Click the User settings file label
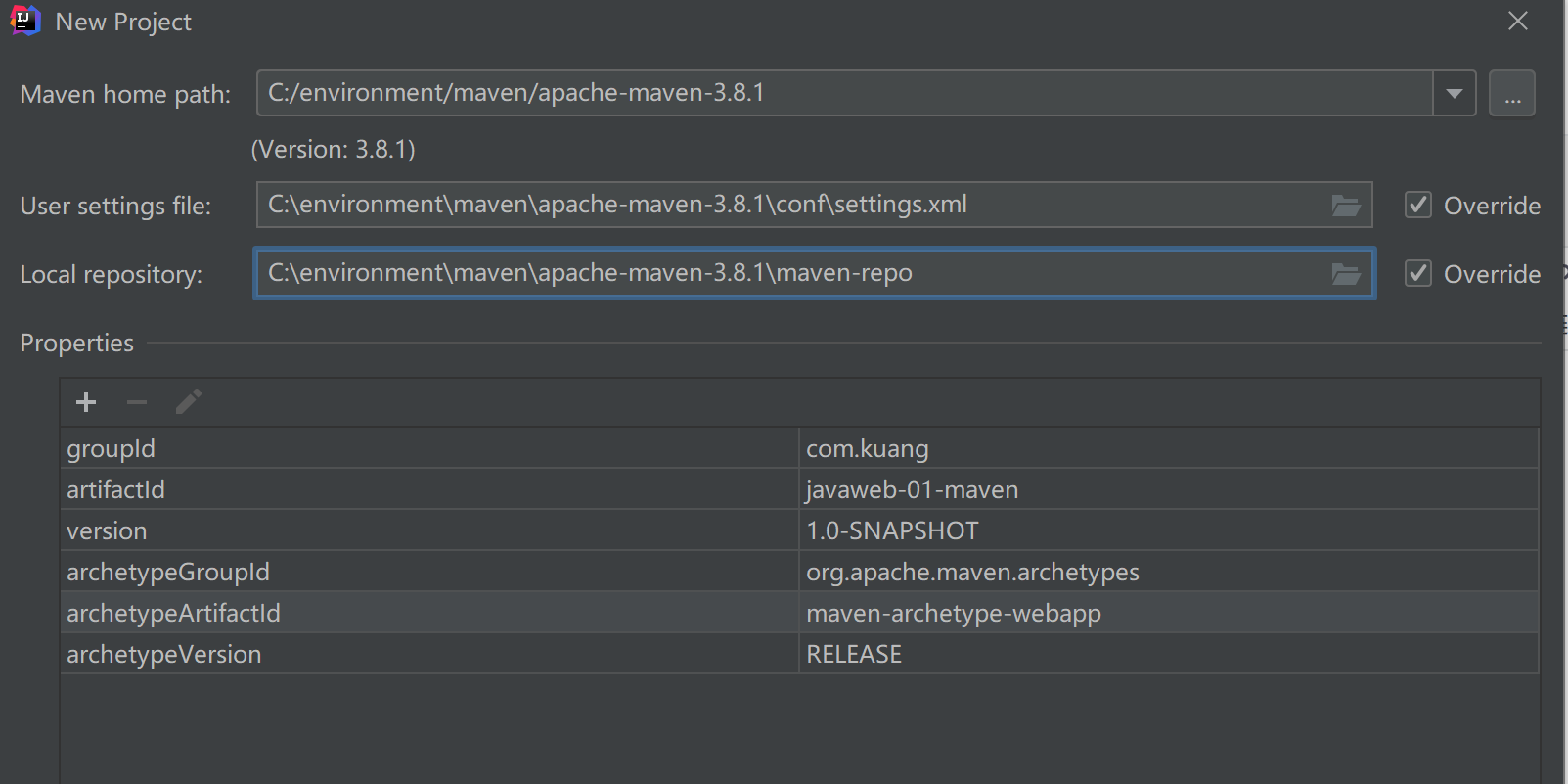 click(x=115, y=206)
